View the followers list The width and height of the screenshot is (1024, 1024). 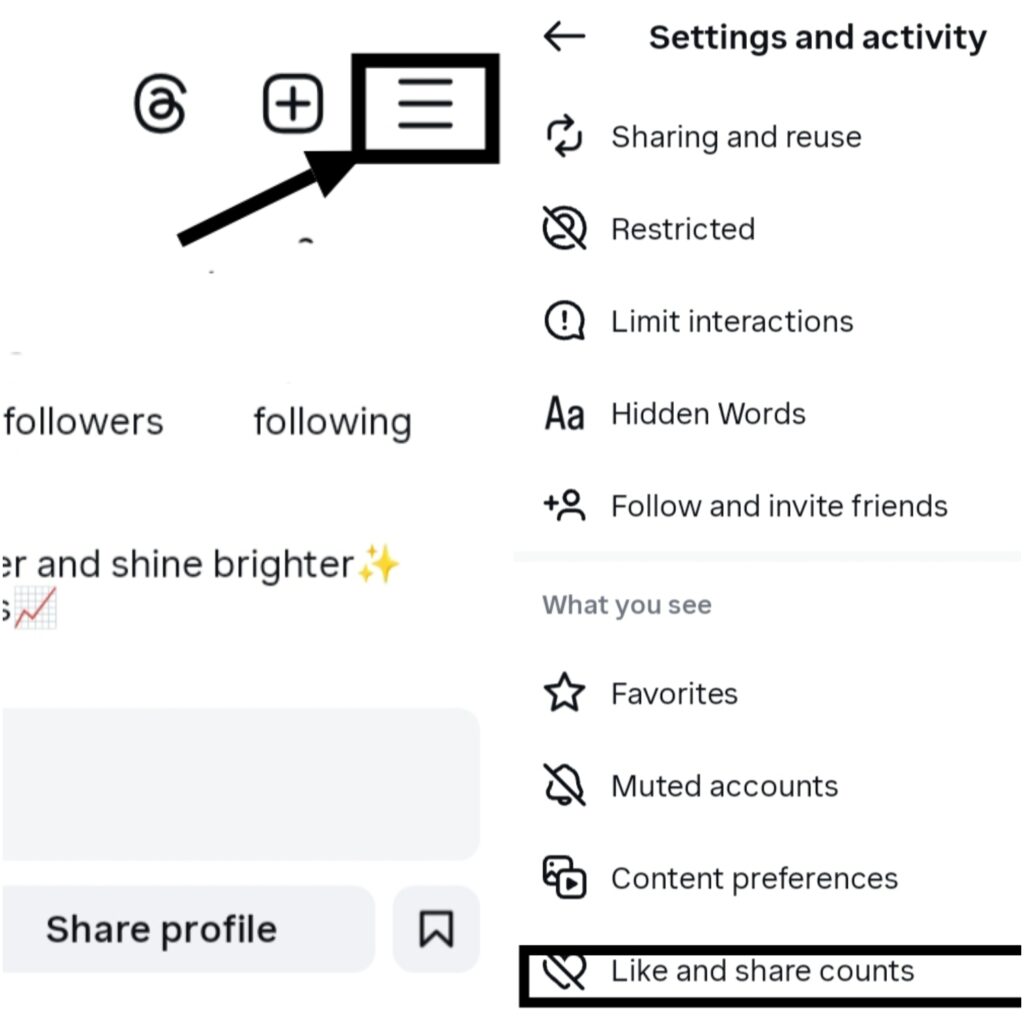tap(83, 421)
